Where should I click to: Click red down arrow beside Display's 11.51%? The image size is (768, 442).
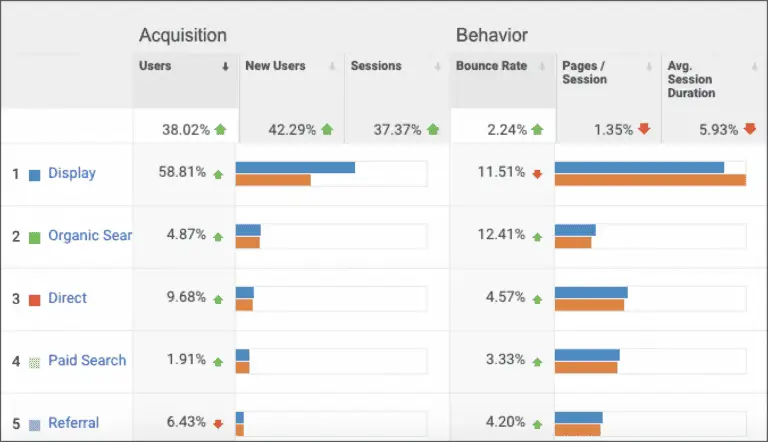(x=537, y=174)
